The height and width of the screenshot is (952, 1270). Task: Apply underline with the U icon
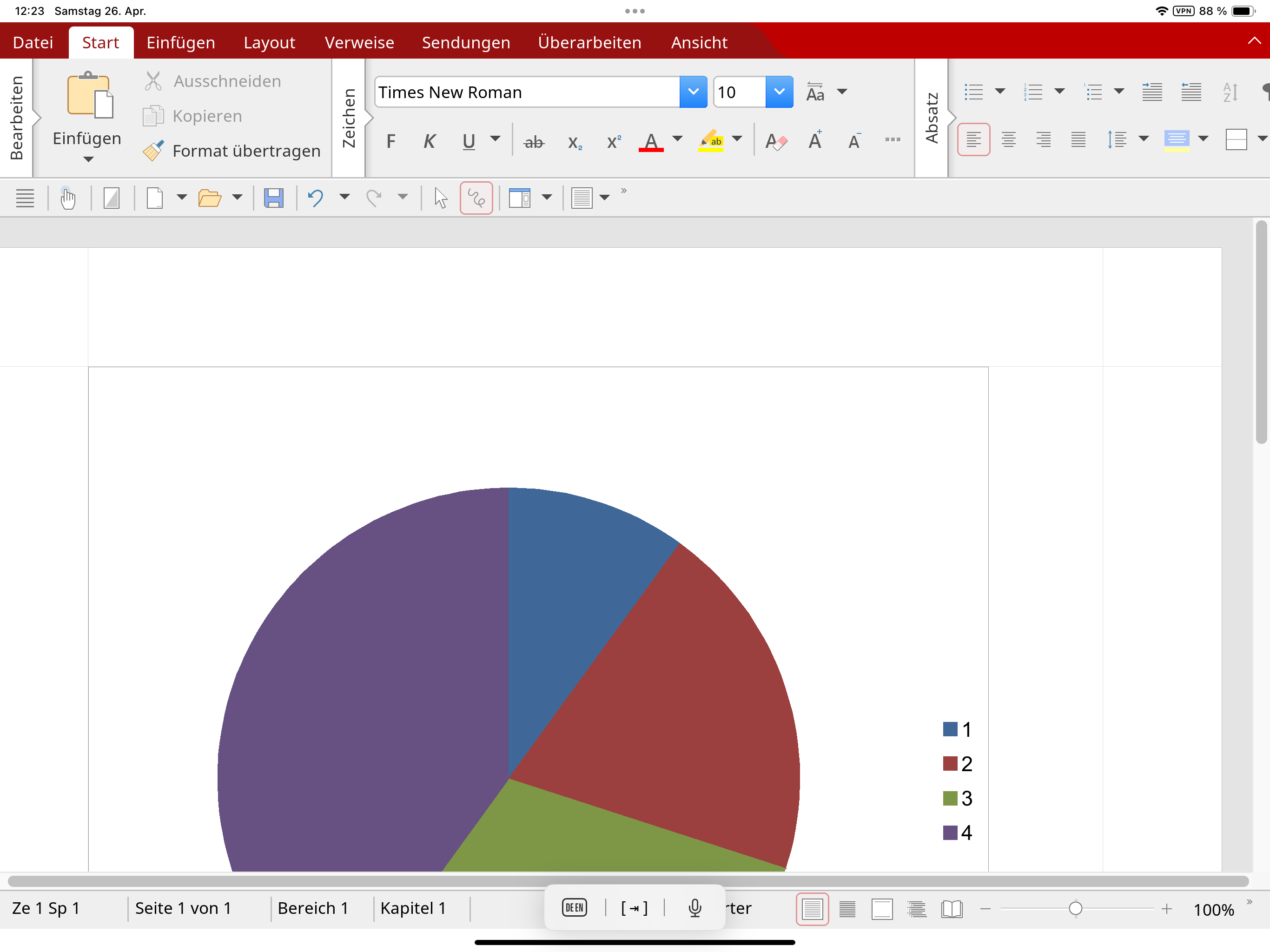pos(469,141)
